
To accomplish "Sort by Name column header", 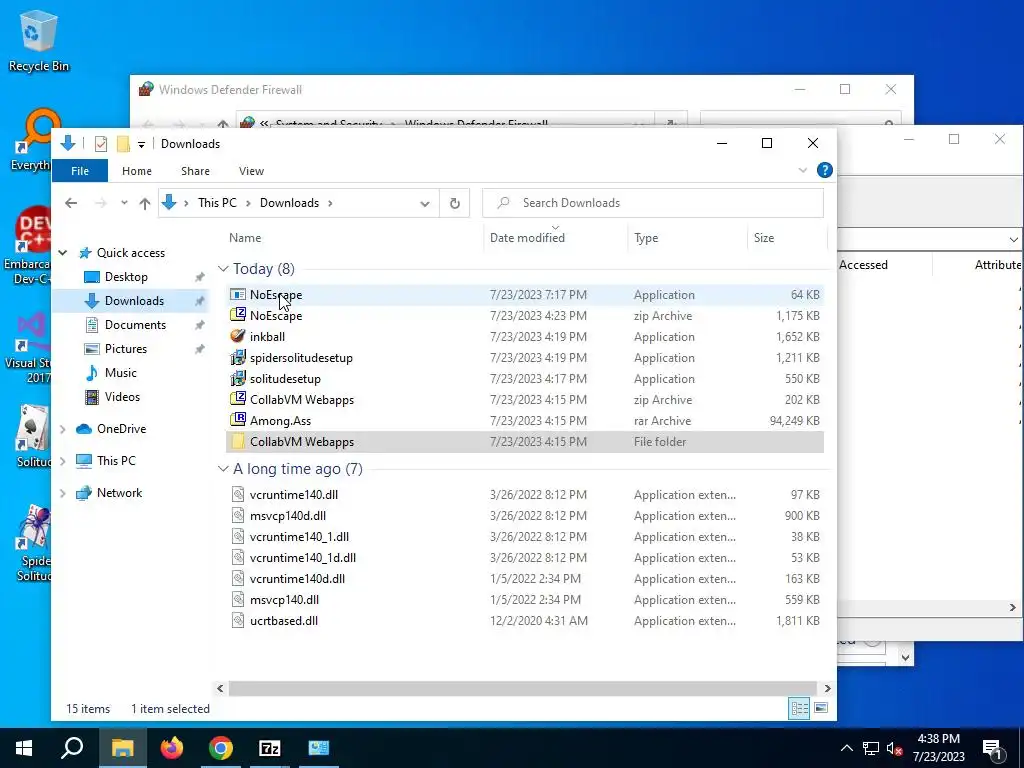I will pyautogui.click(x=245, y=238).
